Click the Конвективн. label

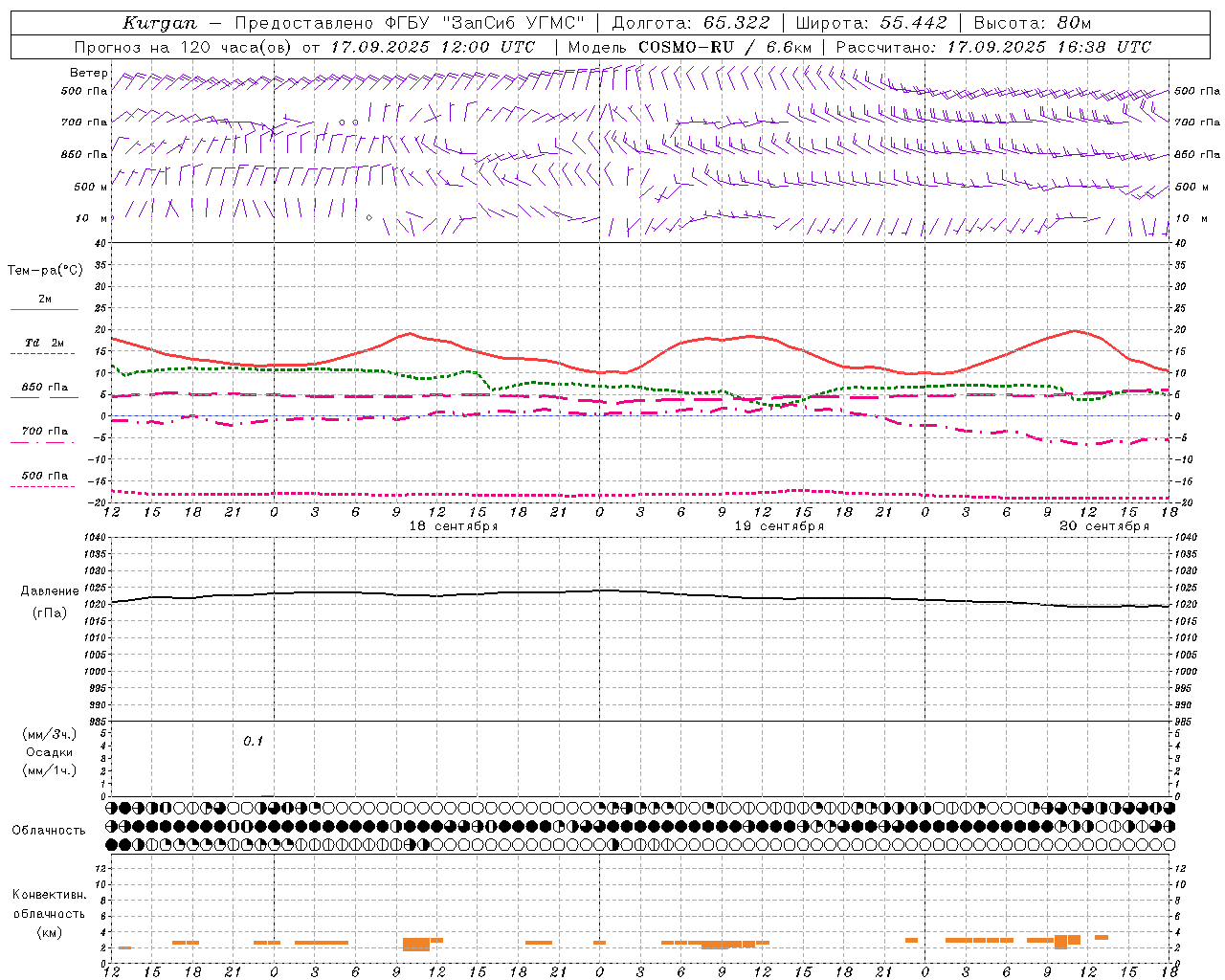50,895
